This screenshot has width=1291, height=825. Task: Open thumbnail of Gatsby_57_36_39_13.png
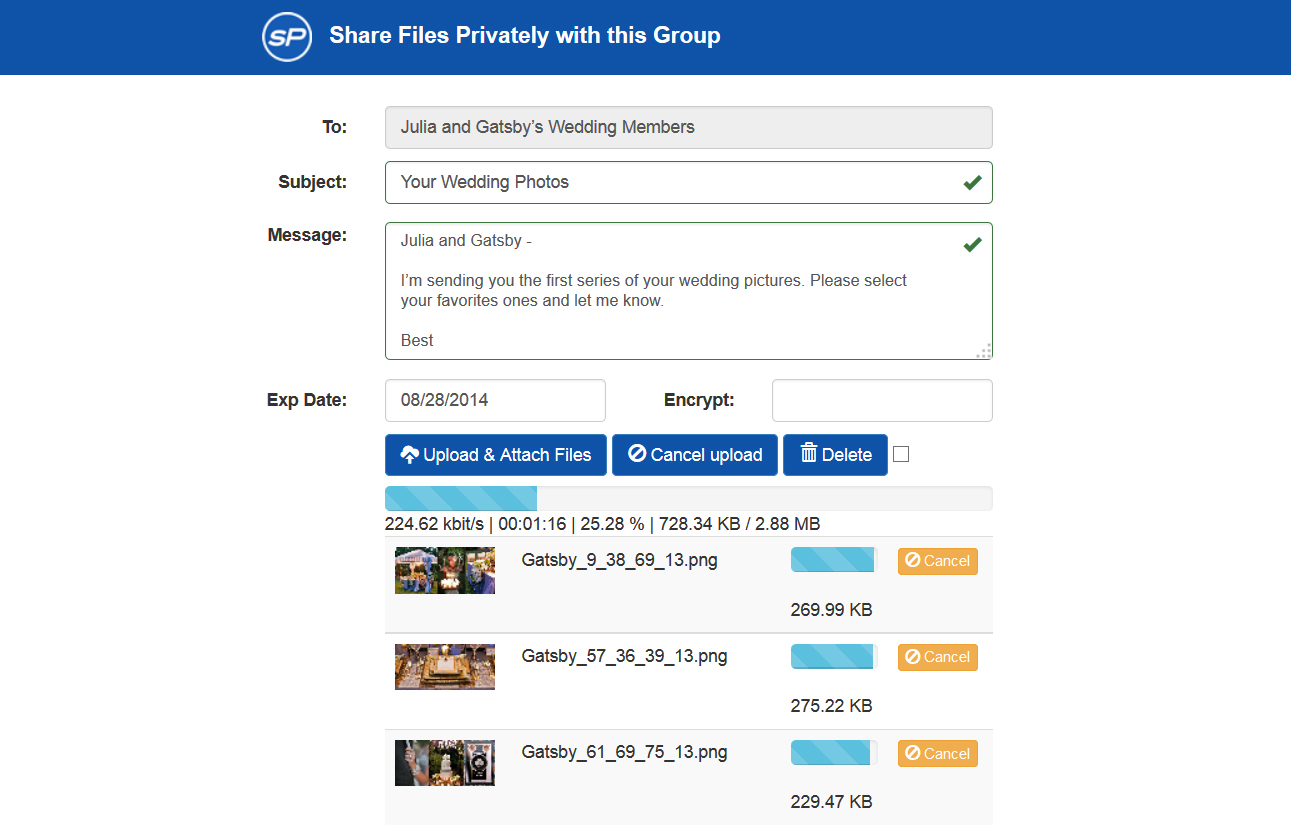coord(445,667)
